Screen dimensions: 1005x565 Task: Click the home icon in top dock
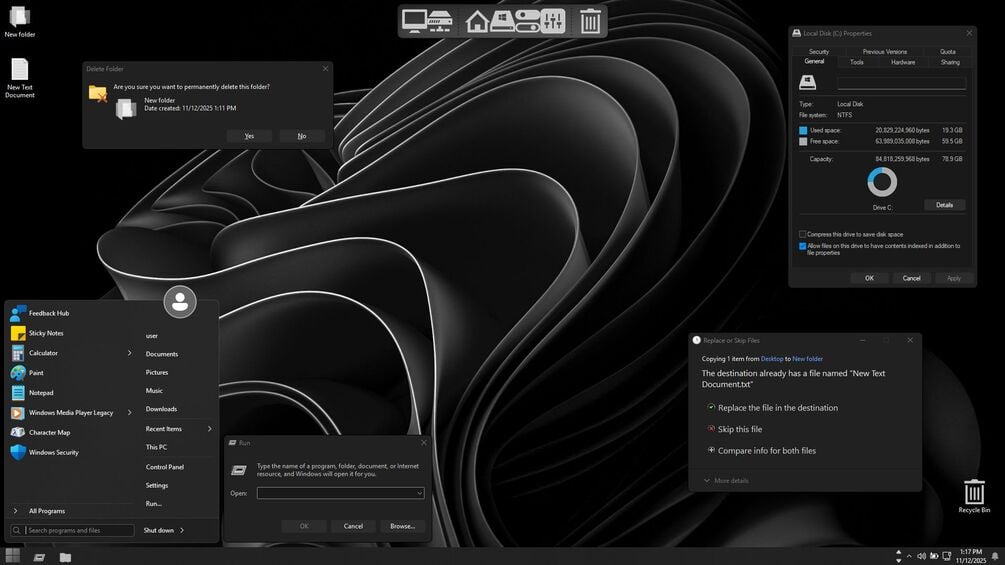point(476,21)
